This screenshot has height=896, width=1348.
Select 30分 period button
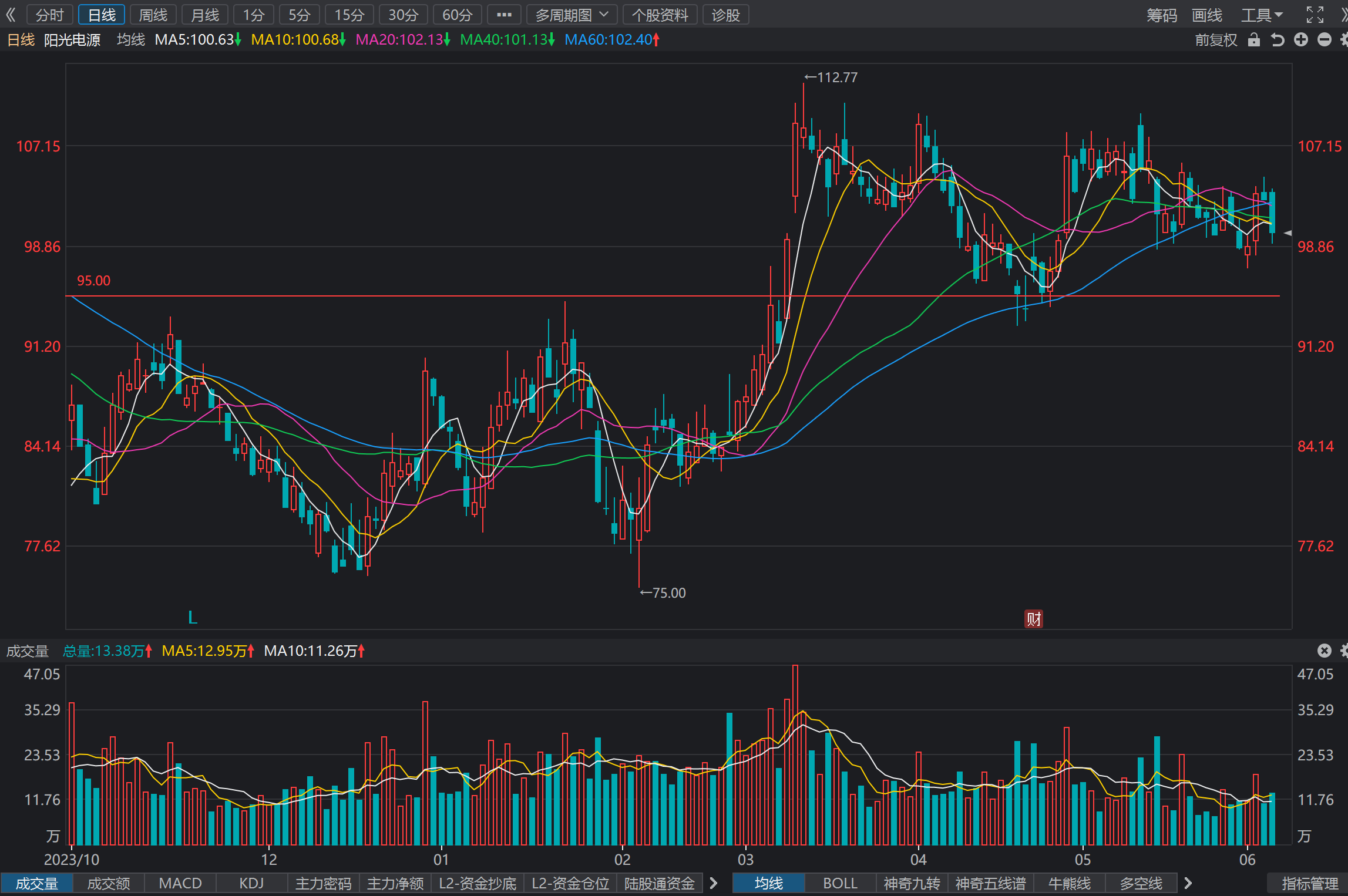pyautogui.click(x=404, y=15)
